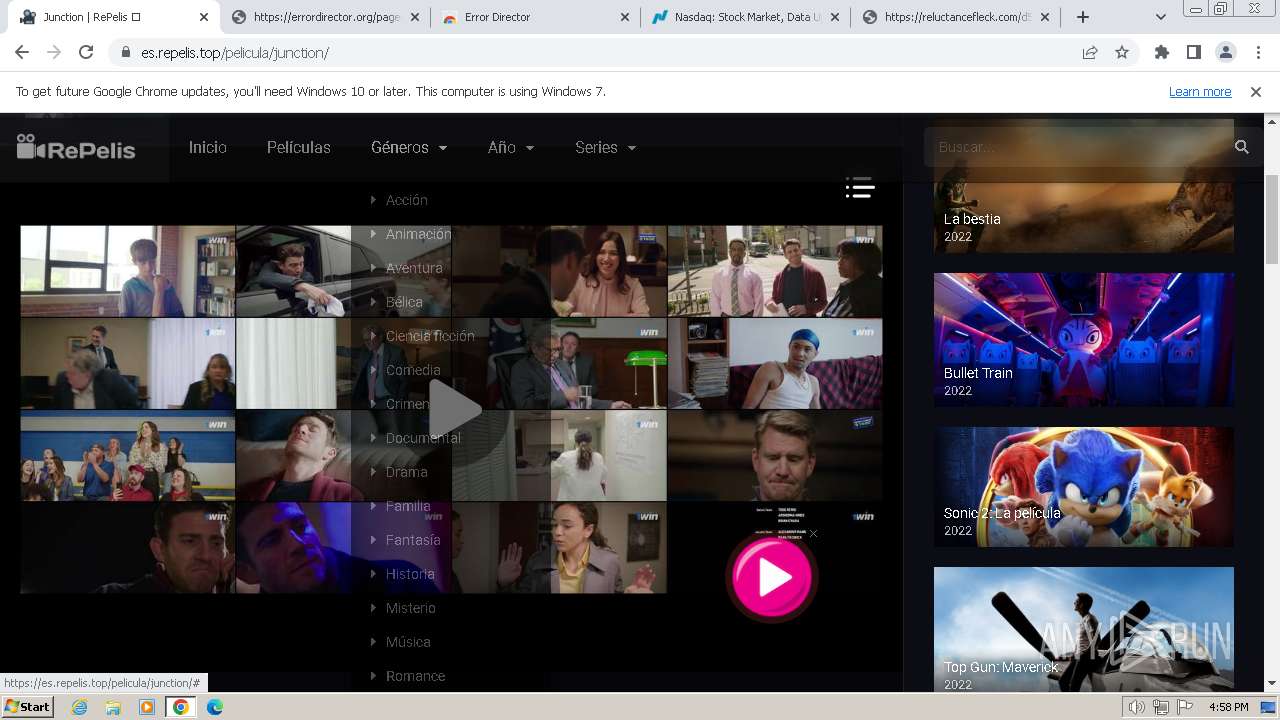1280x720 pixels.
Task: Open the Extensions puzzle icon
Action: pos(1162,52)
